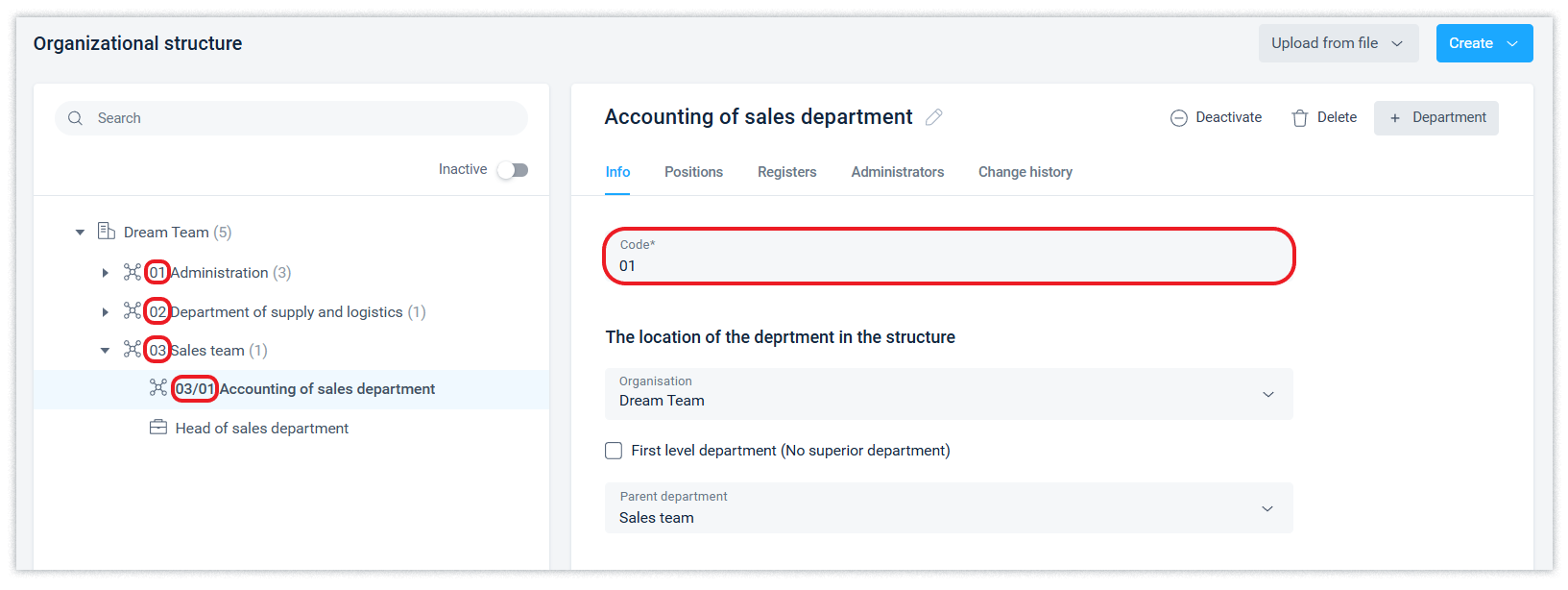Screen dimensions: 1568x590
Task: Expand the Administration tree node
Action: pos(105,273)
